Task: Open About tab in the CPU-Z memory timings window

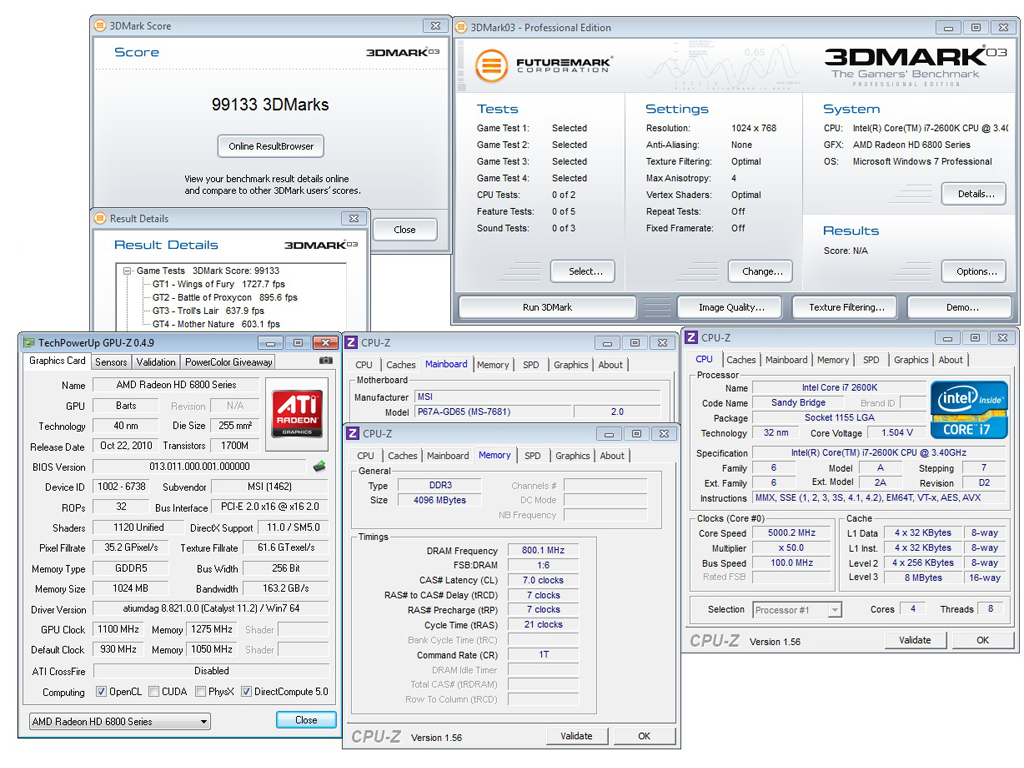Action: 612,456
